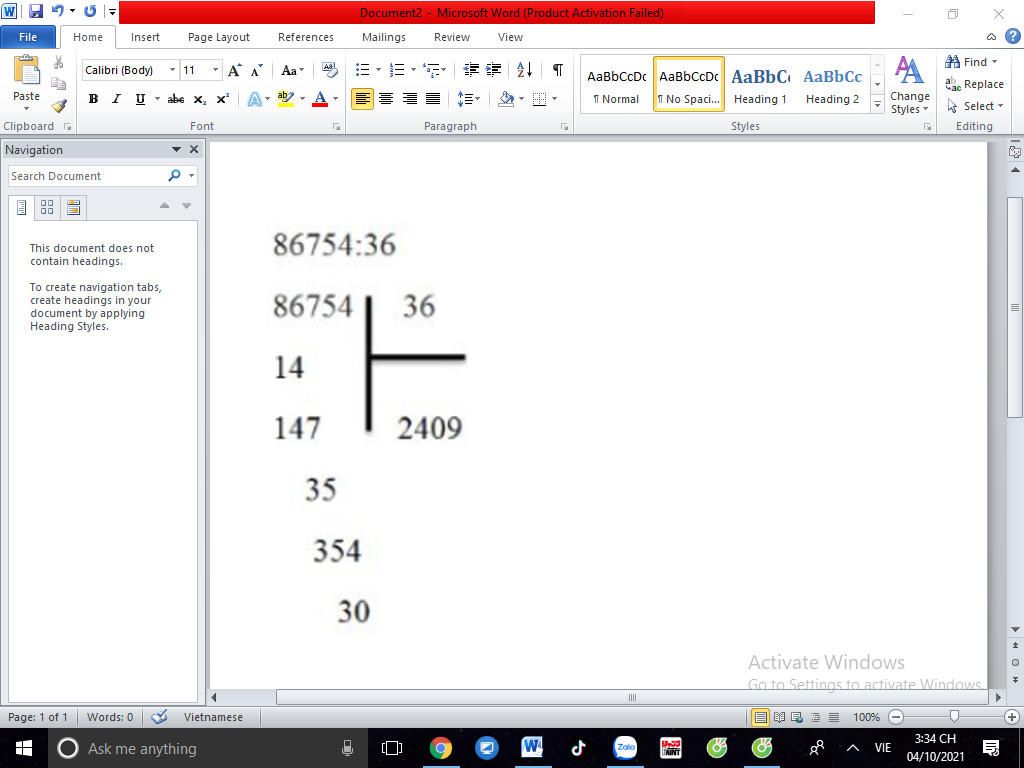Image resolution: width=1024 pixels, height=768 pixels.
Task: Apply the Heading 2 style
Action: coord(832,85)
